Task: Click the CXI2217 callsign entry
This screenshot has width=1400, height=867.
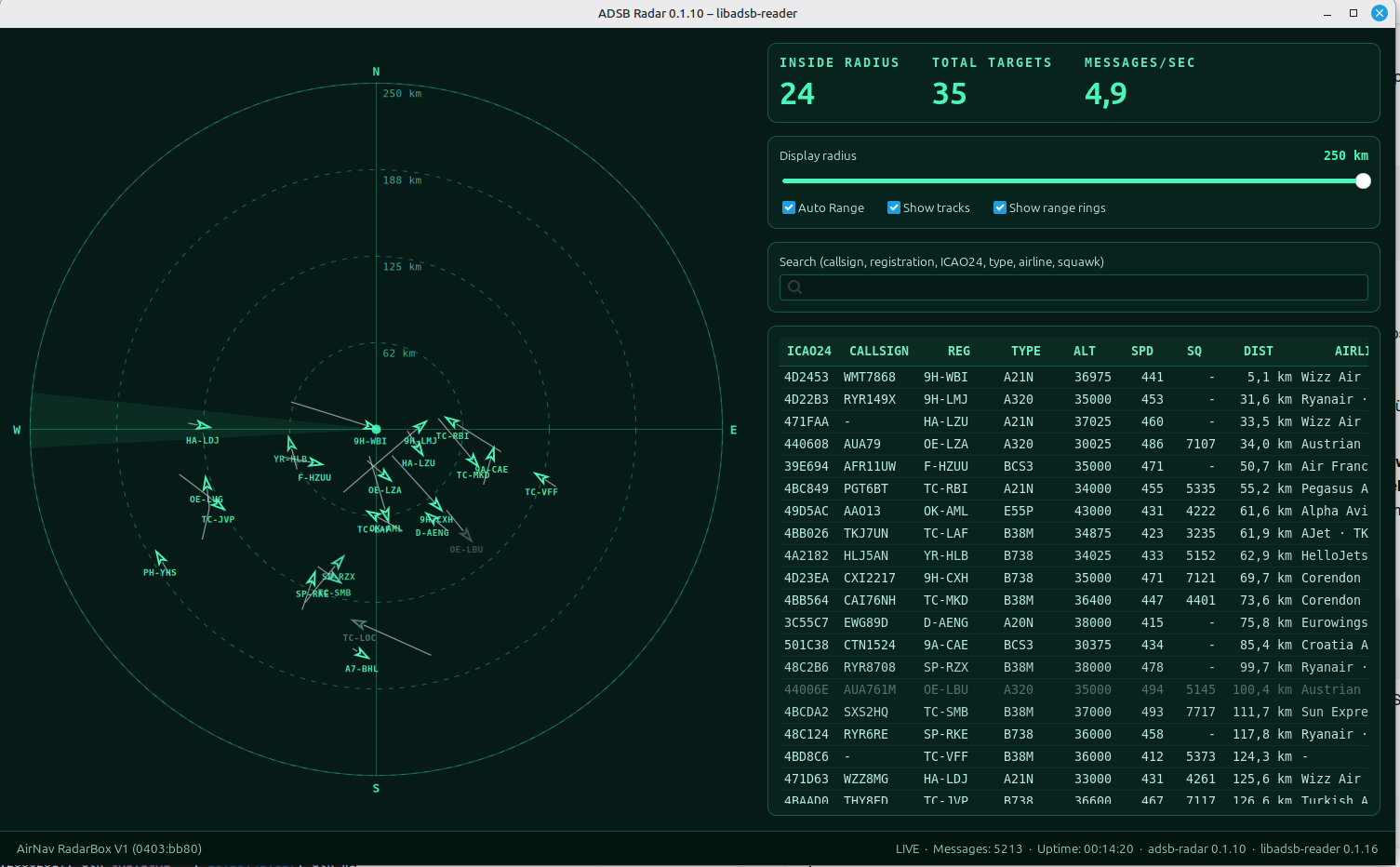Action: pos(870,578)
